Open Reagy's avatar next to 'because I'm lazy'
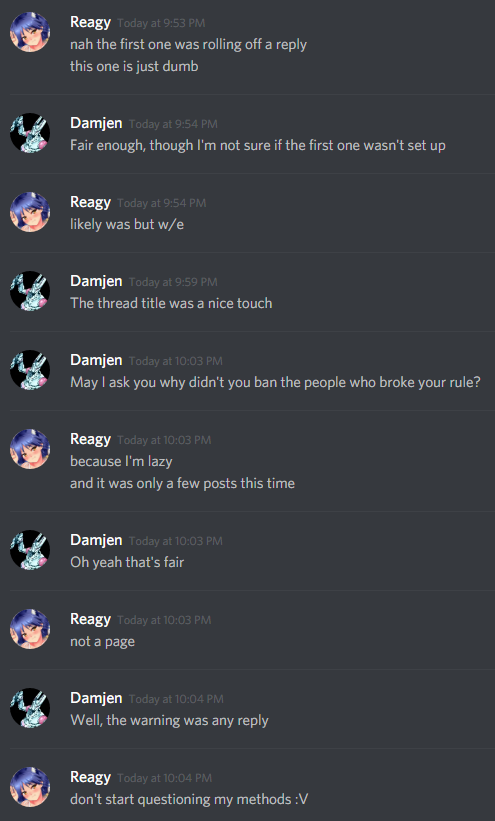Image resolution: width=495 pixels, height=821 pixels. click(30, 449)
